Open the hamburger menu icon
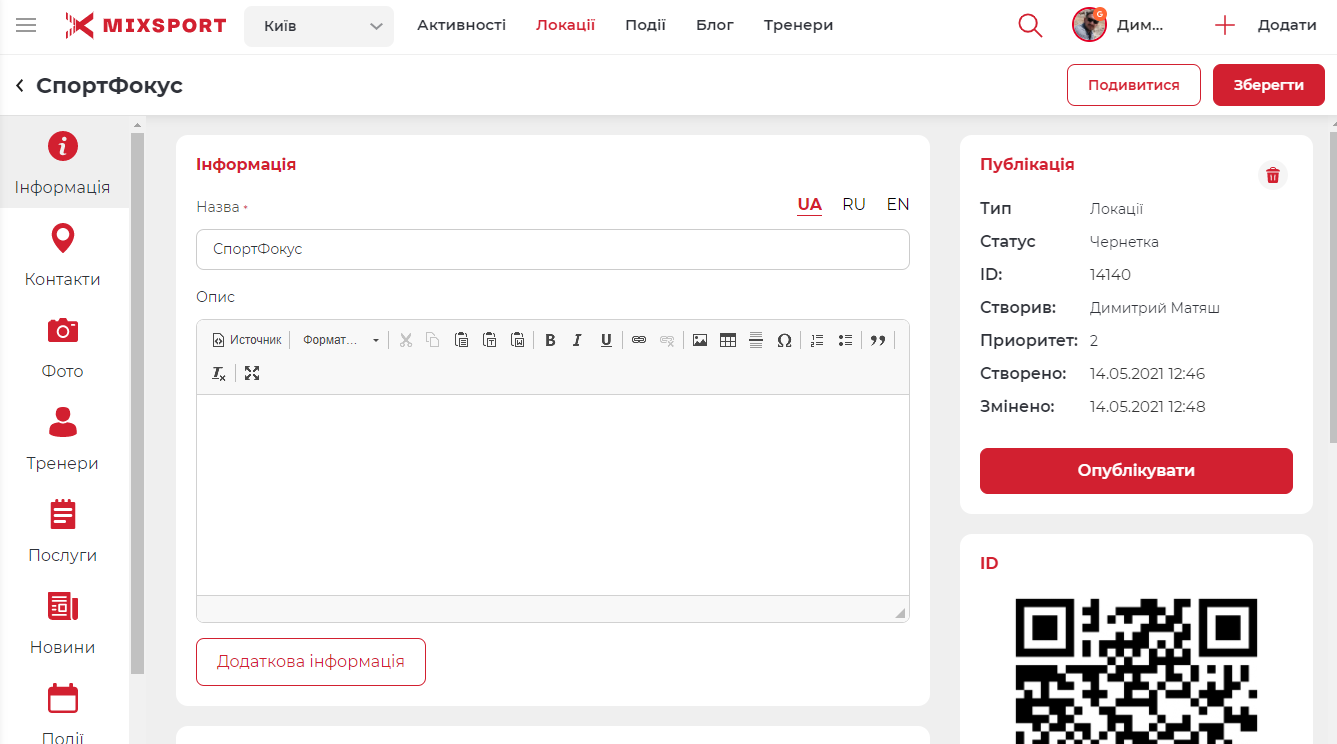Image resolution: width=1337 pixels, height=744 pixels. coord(26,26)
